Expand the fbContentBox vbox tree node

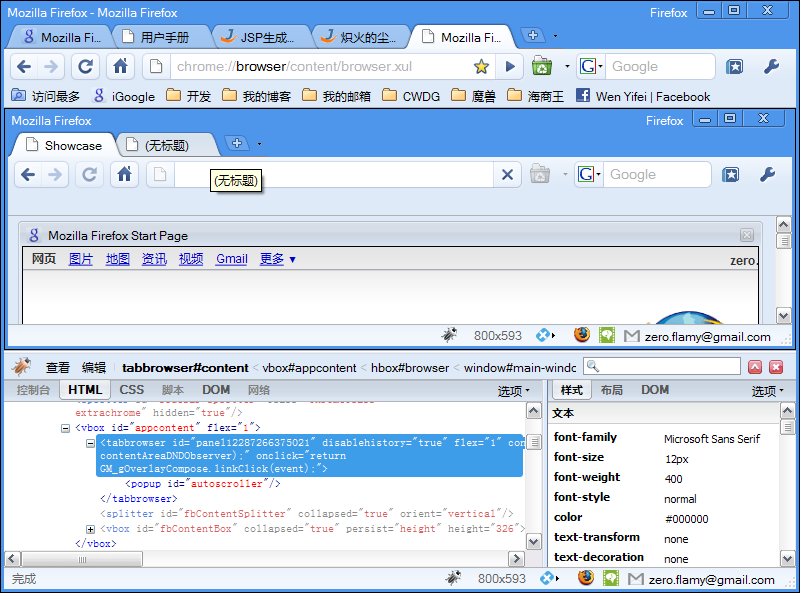pyautogui.click(x=90, y=529)
